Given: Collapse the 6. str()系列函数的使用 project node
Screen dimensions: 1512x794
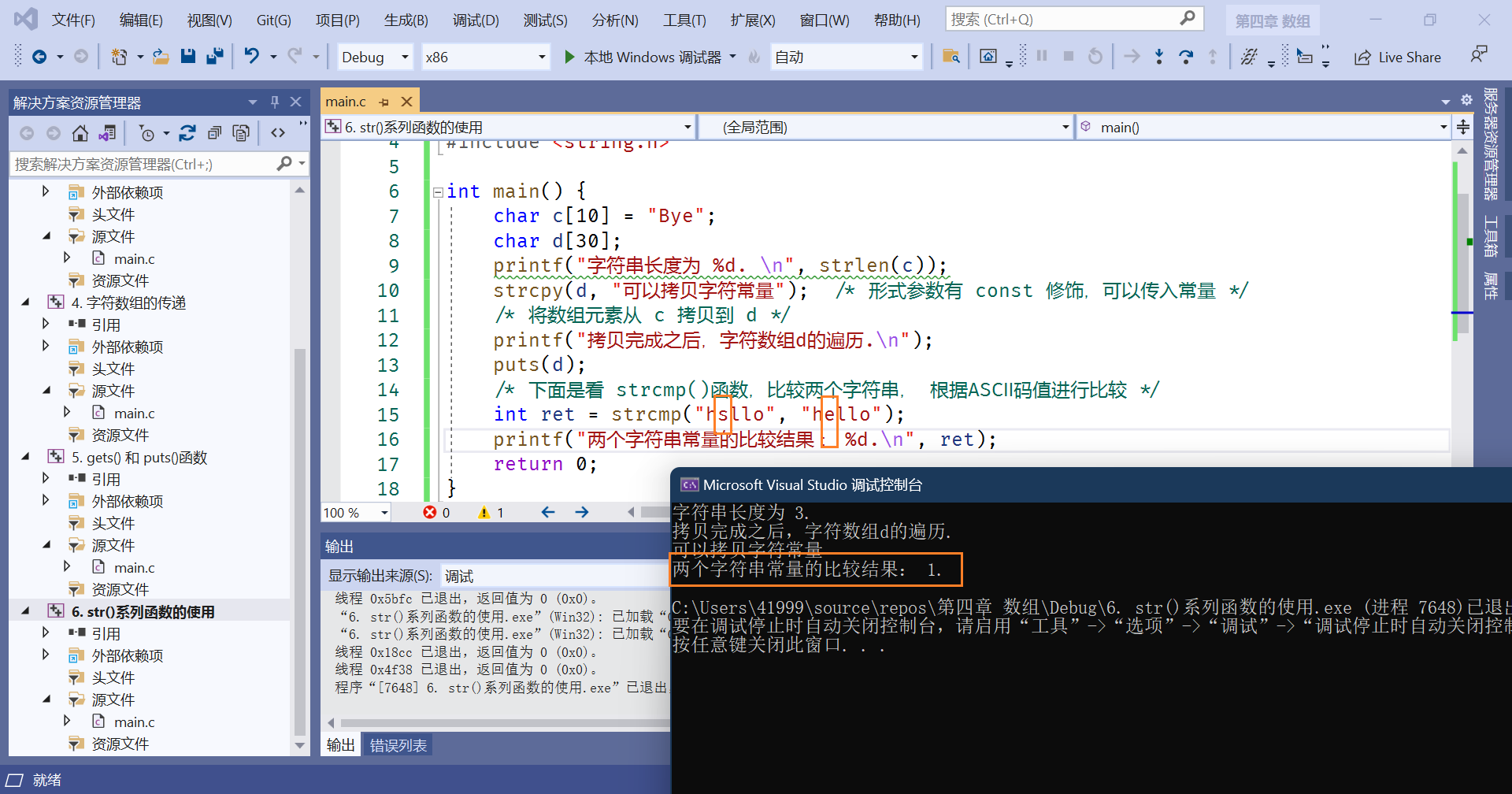Looking at the screenshot, I should tap(25, 611).
